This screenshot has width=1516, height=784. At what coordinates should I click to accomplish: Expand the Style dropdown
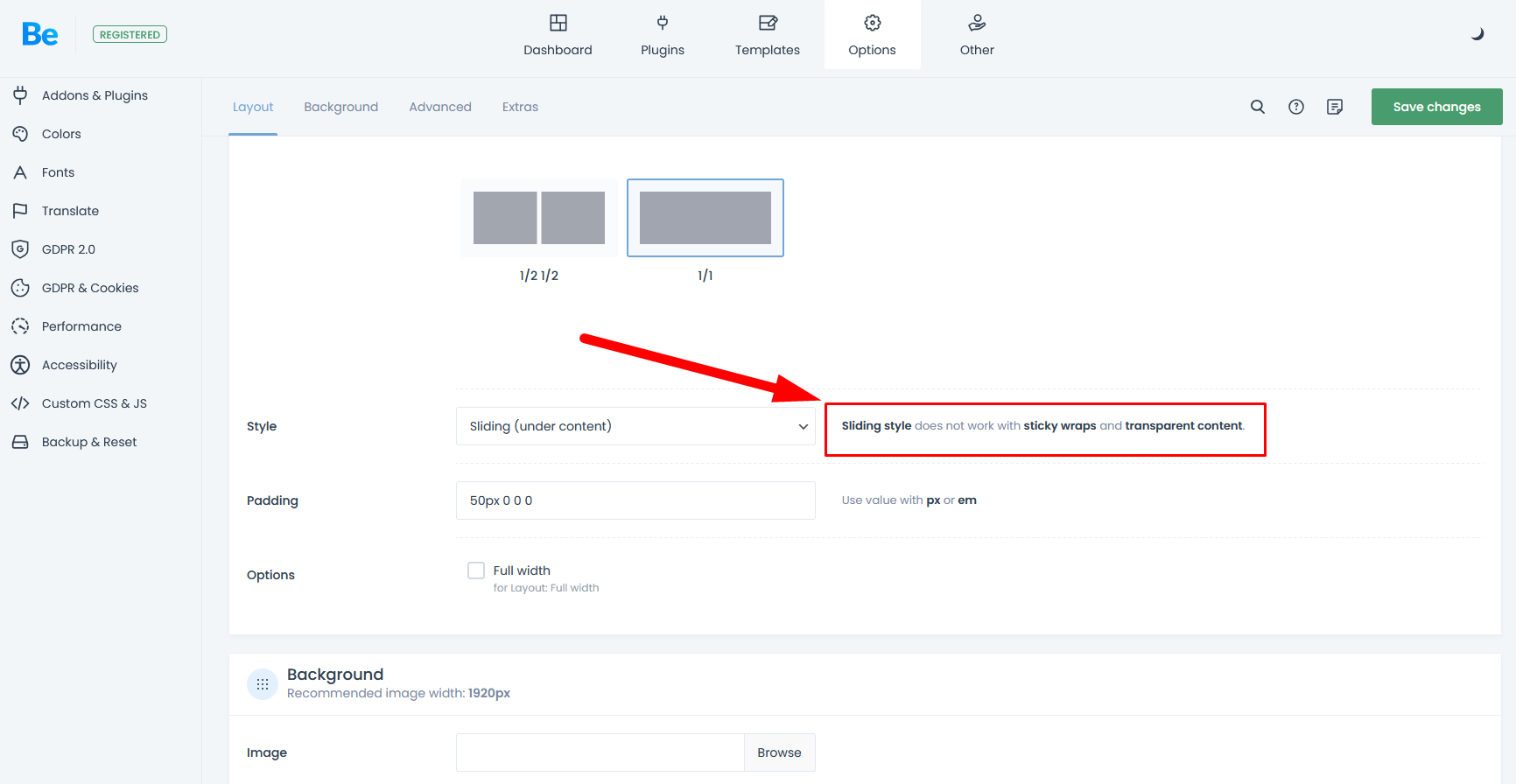(x=635, y=426)
